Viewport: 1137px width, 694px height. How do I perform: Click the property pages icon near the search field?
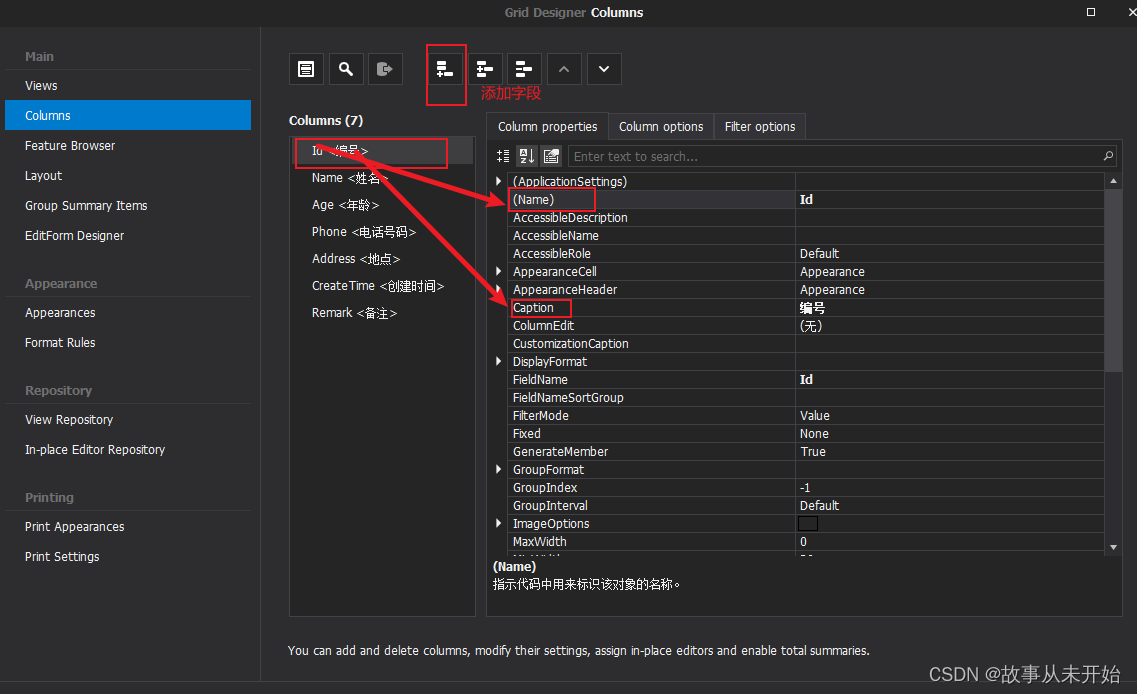[x=551, y=155]
